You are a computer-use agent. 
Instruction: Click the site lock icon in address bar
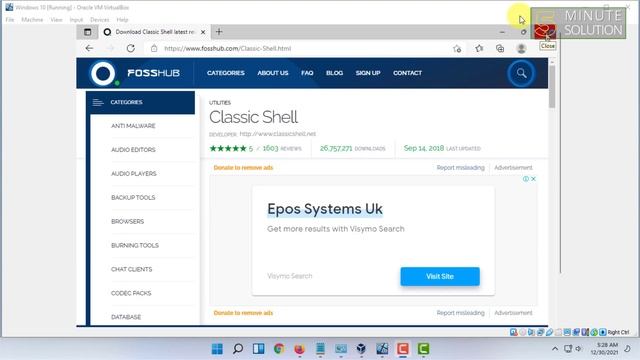pos(154,48)
